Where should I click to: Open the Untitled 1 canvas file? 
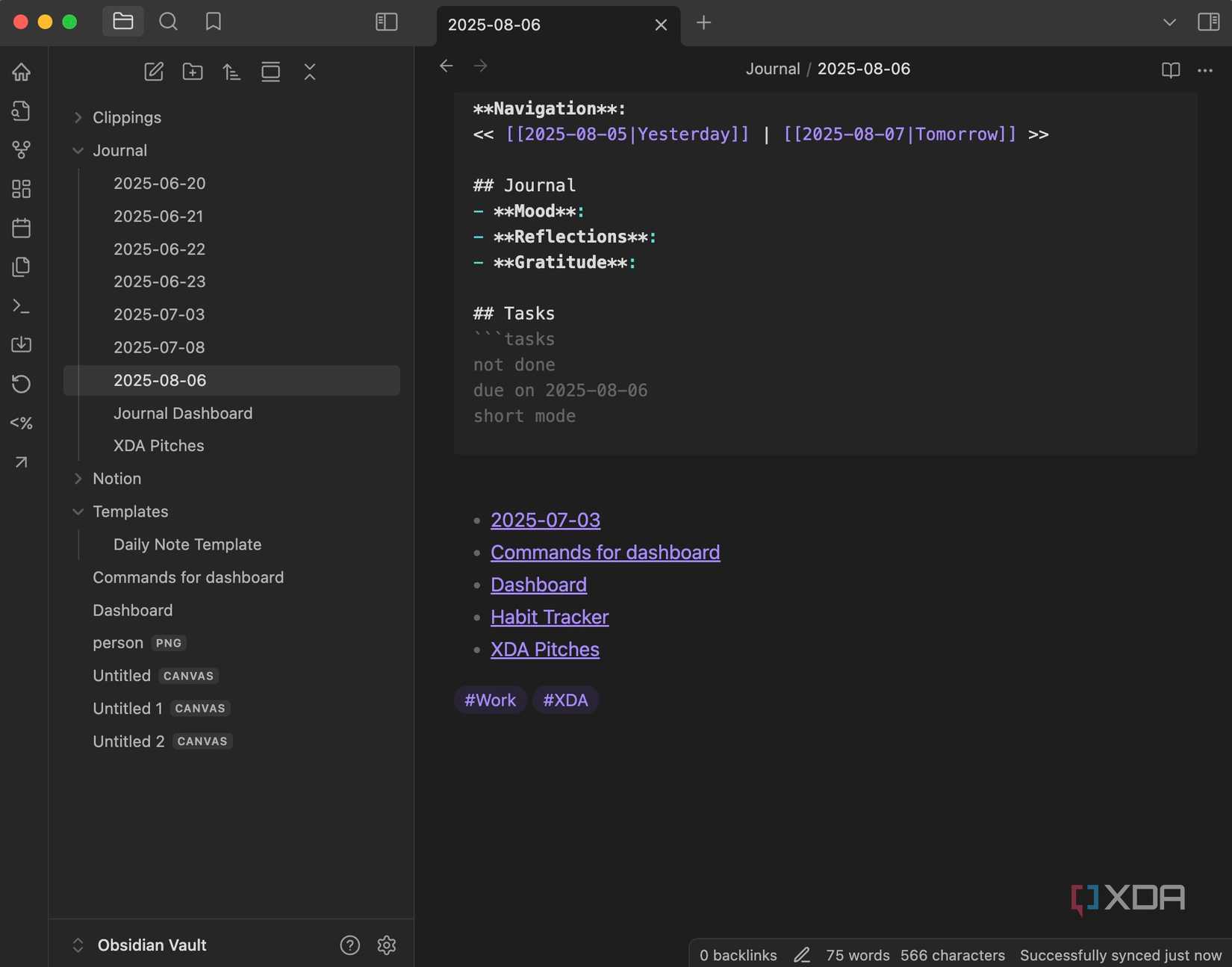pyautogui.click(x=161, y=709)
